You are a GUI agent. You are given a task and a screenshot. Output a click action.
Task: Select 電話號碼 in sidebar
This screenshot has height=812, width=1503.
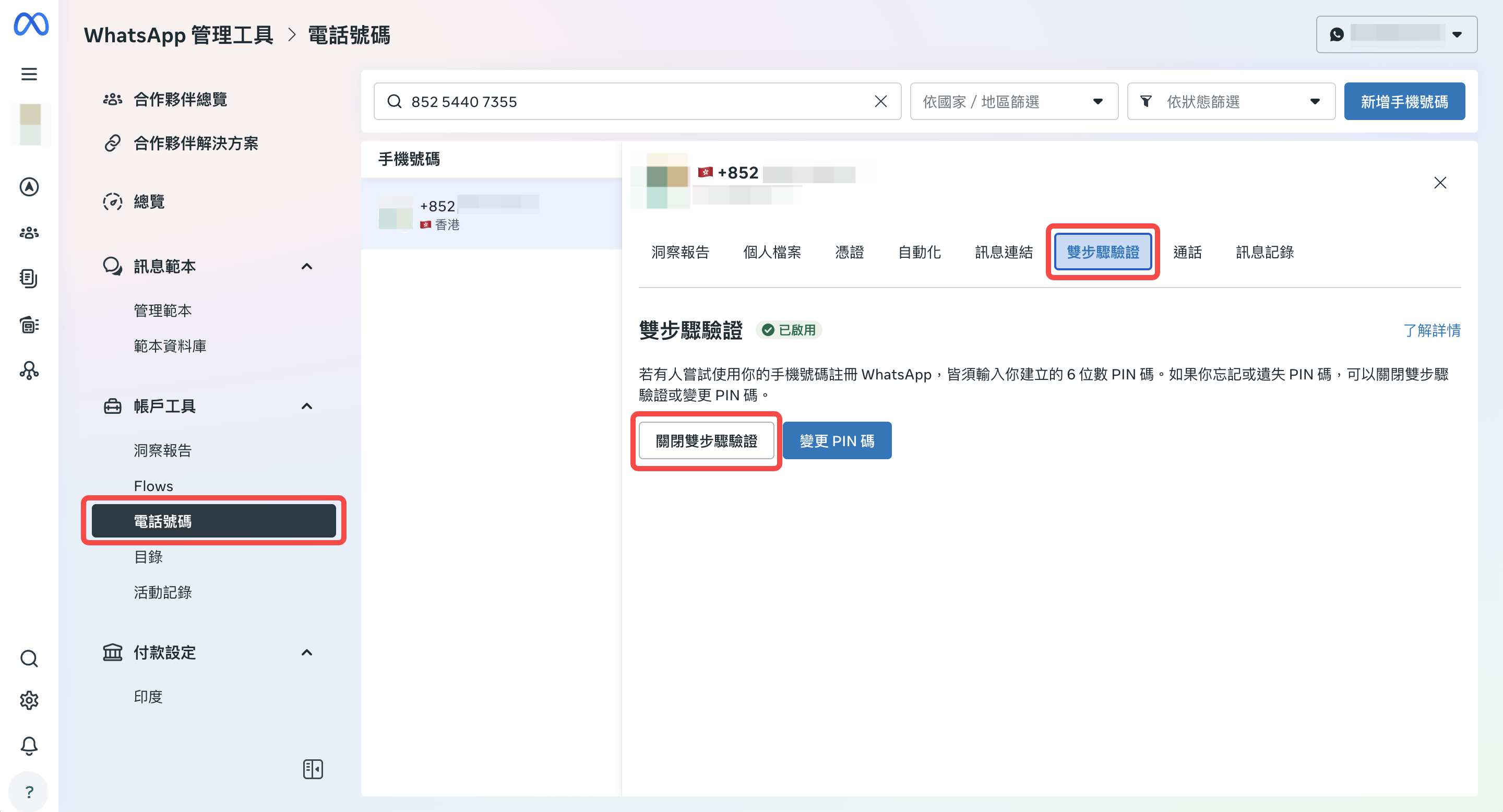tap(213, 521)
